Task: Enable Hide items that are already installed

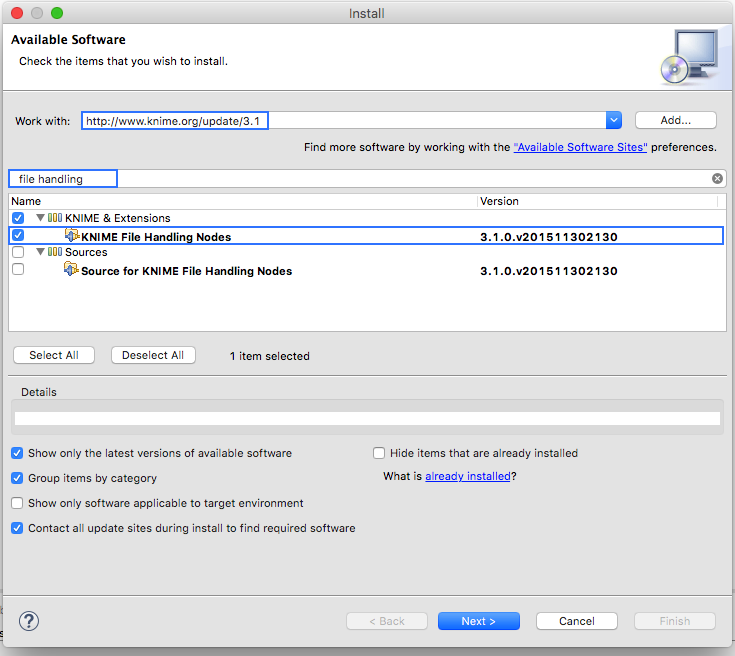Action: pyautogui.click(x=379, y=453)
